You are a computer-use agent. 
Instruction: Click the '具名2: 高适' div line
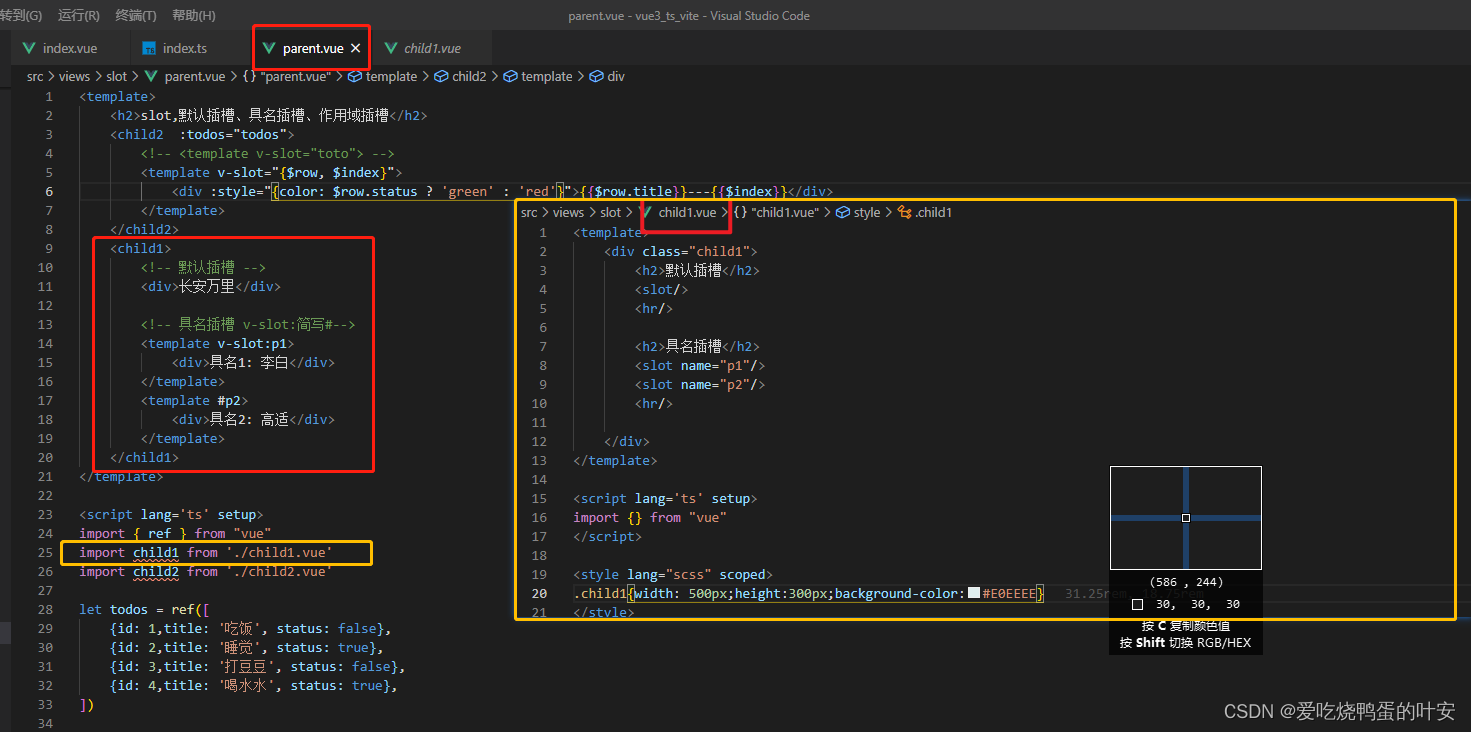tap(253, 419)
